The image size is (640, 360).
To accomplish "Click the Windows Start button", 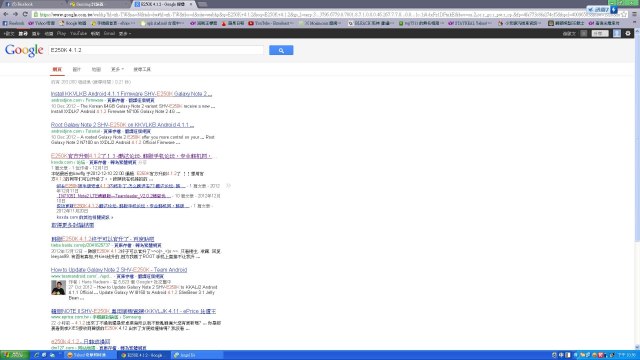I will click(14, 355).
